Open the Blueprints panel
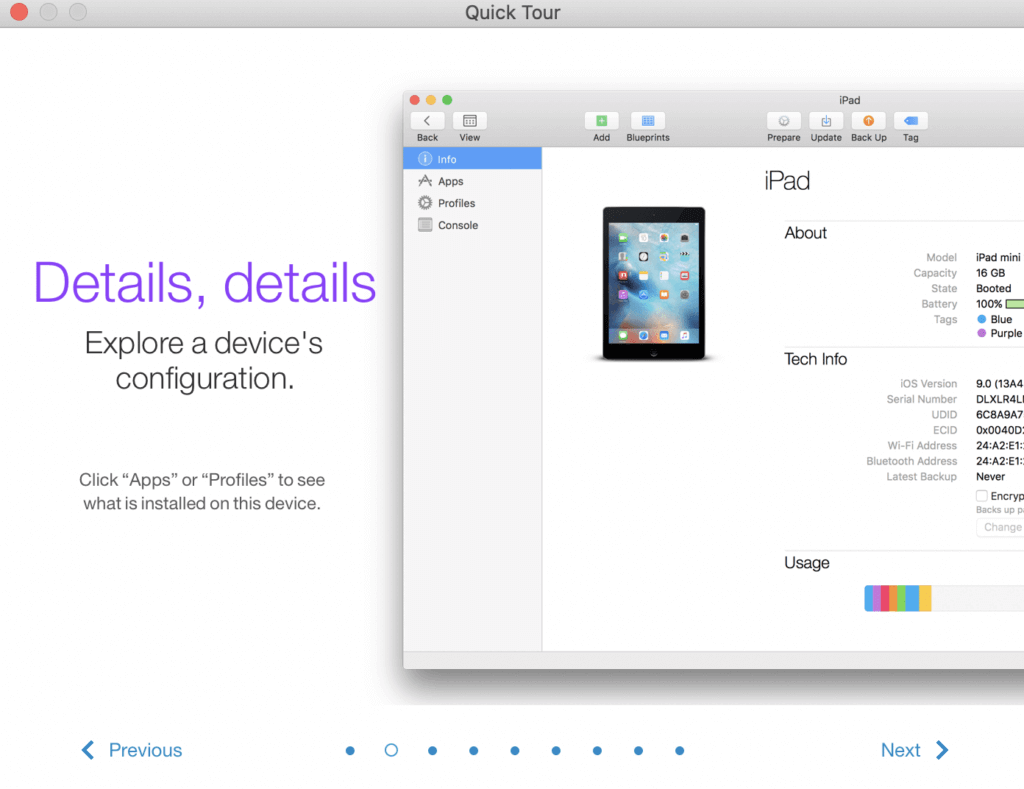 pyautogui.click(x=647, y=120)
